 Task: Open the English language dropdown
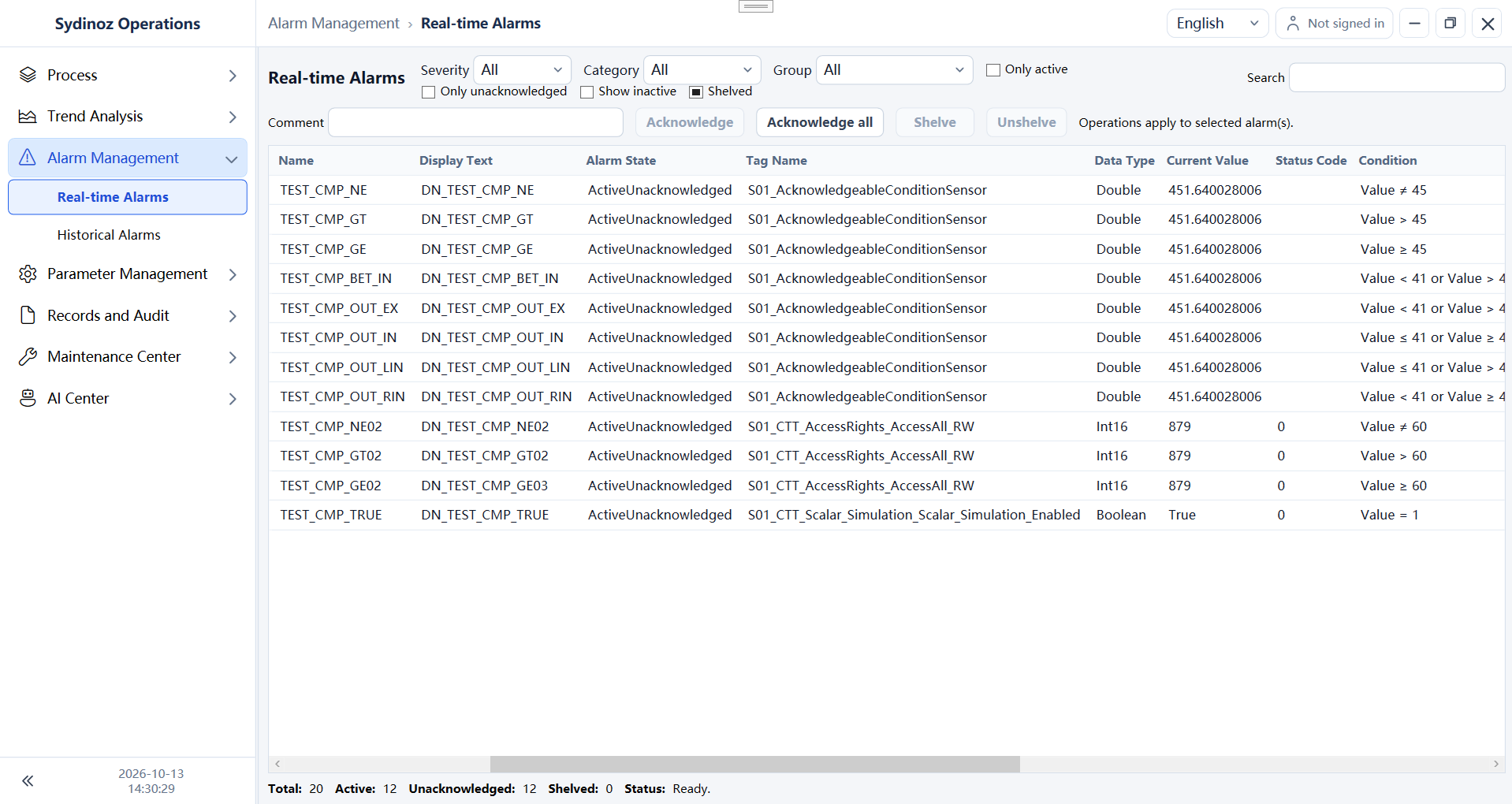pyautogui.click(x=1217, y=24)
